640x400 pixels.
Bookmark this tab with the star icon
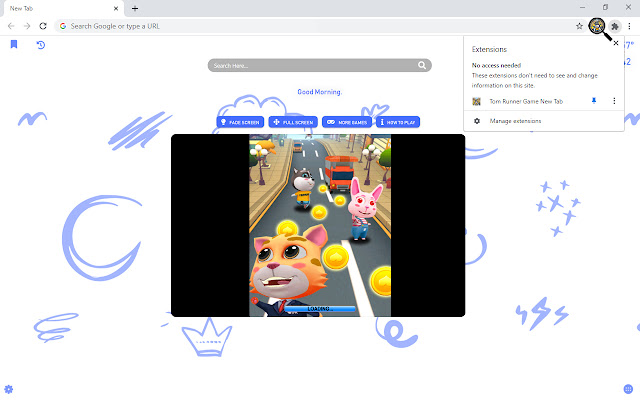coord(579,26)
